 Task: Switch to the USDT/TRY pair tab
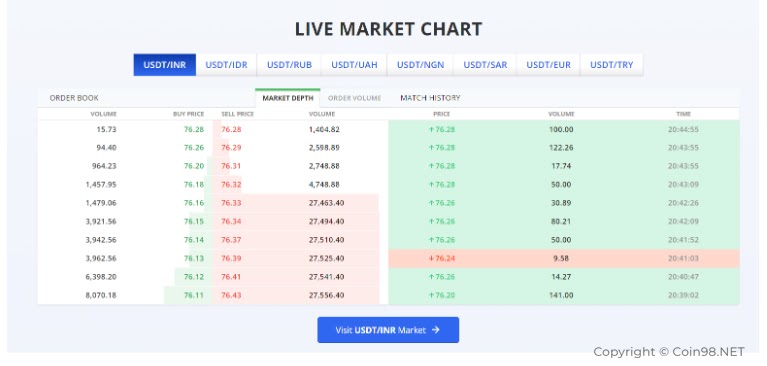coord(611,65)
